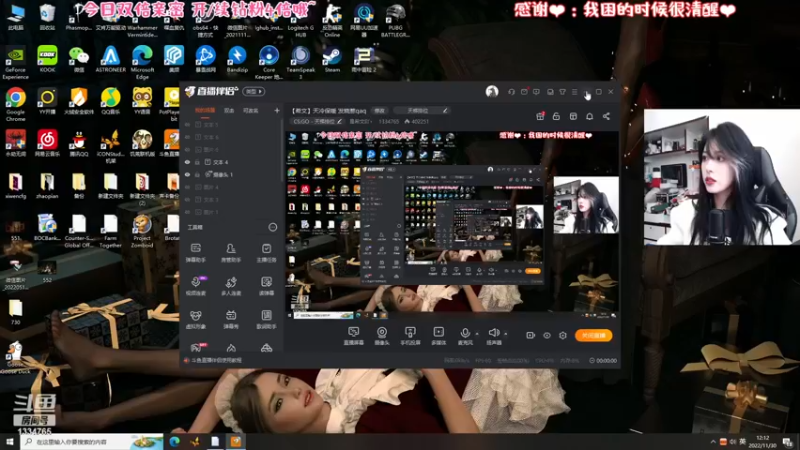
Task: Collapse the 工具箱 toolbox with its circle button
Action: coord(273,227)
